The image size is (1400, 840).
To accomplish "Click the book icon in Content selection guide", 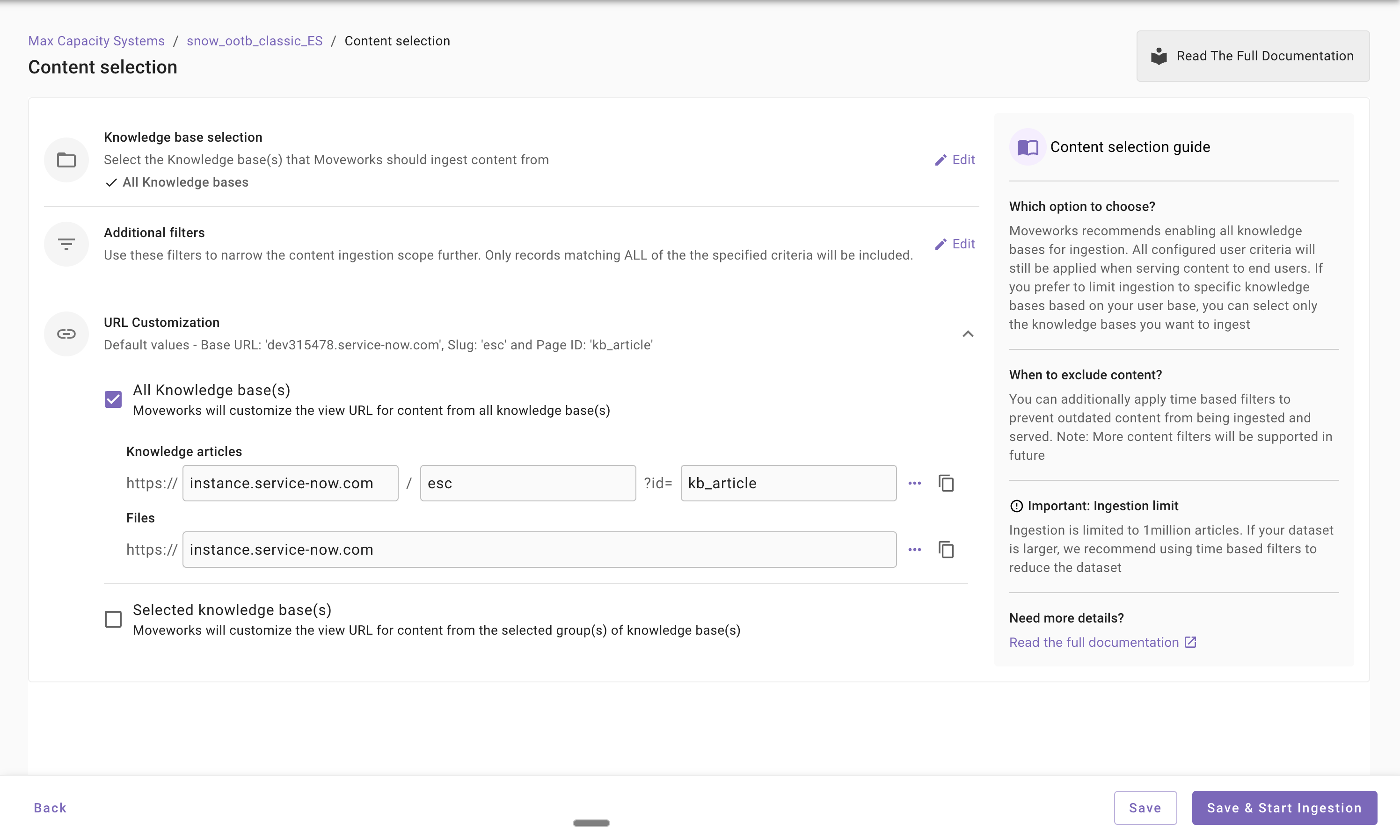I will pos(1028,147).
